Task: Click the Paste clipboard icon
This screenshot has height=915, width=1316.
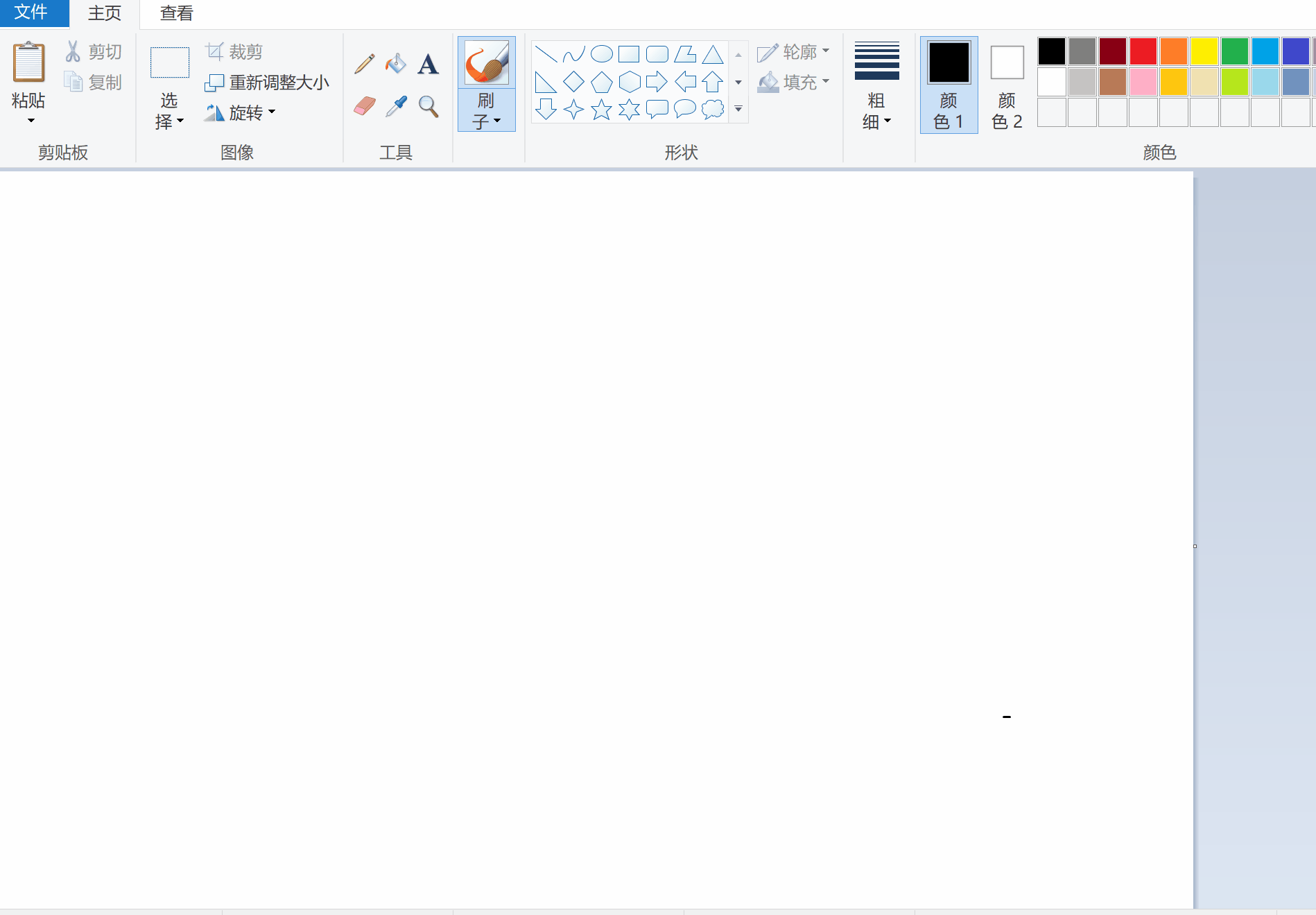Action: coord(28,62)
